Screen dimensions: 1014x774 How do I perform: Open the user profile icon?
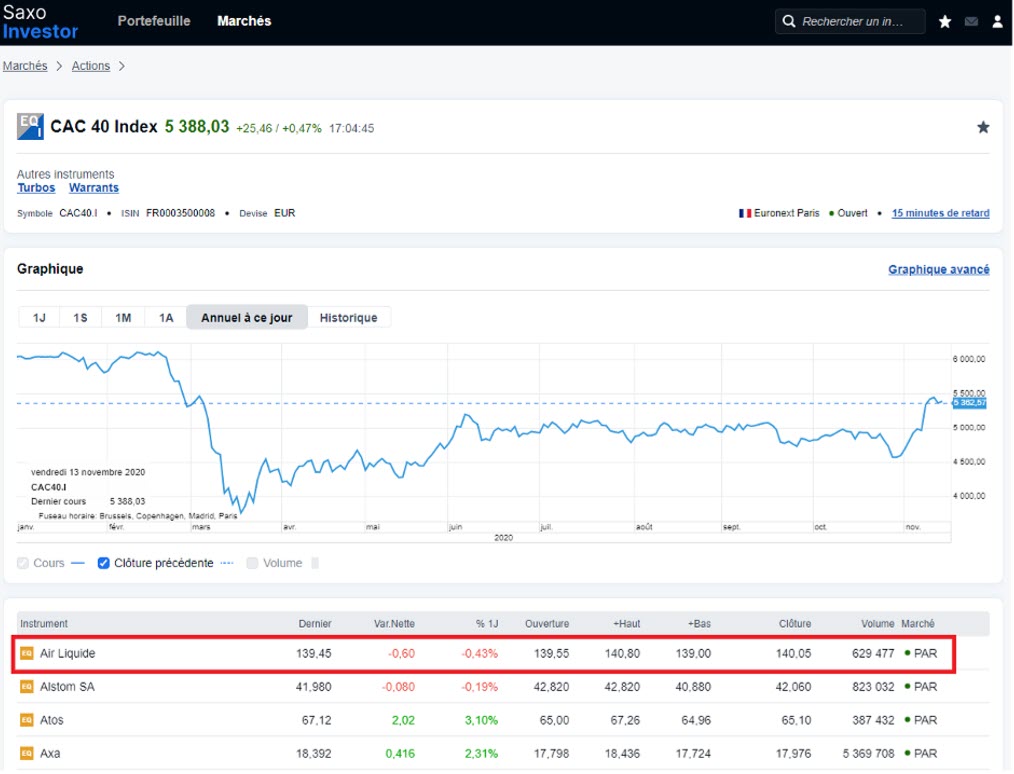[997, 22]
